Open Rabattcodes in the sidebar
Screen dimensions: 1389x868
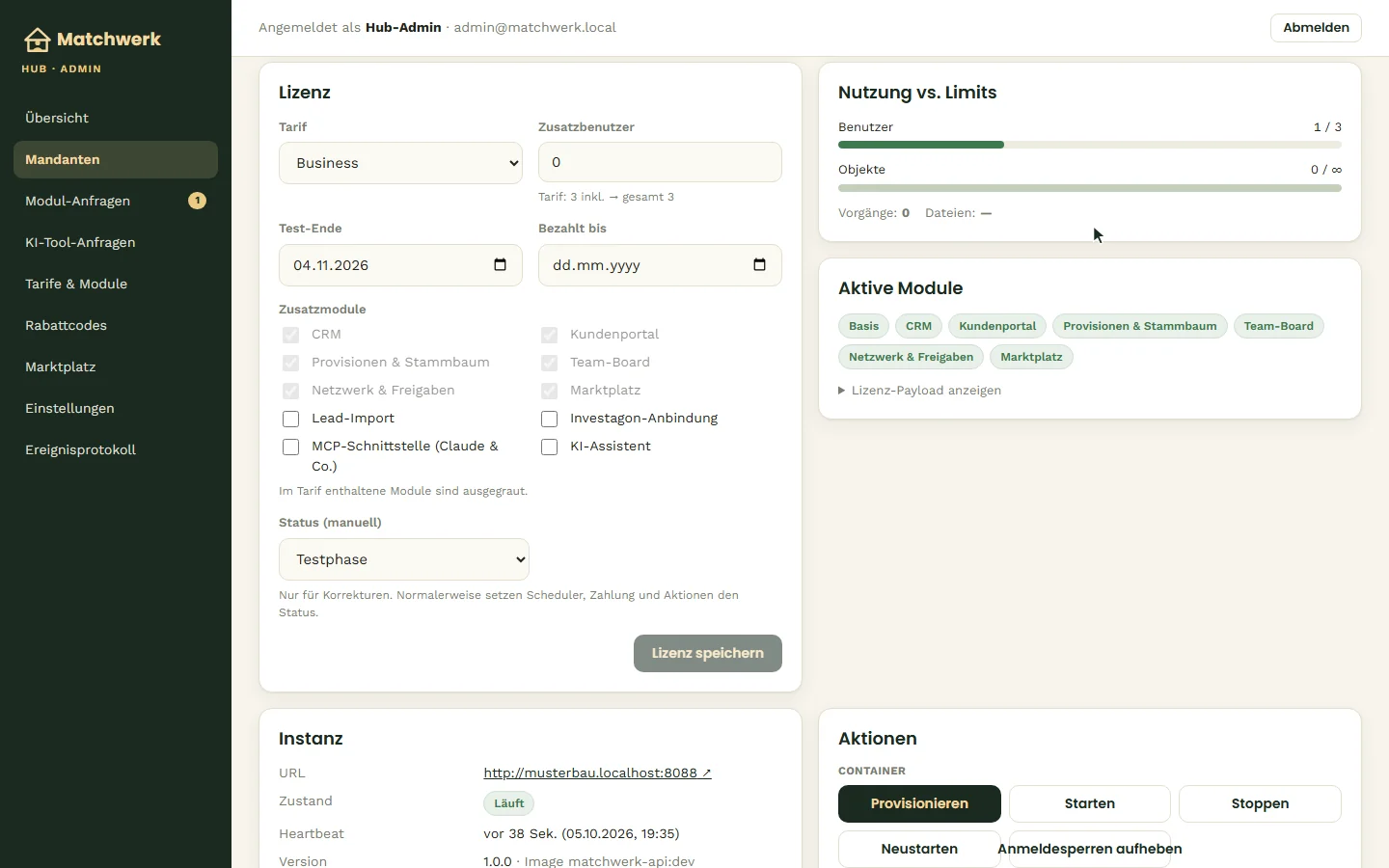tap(116, 325)
